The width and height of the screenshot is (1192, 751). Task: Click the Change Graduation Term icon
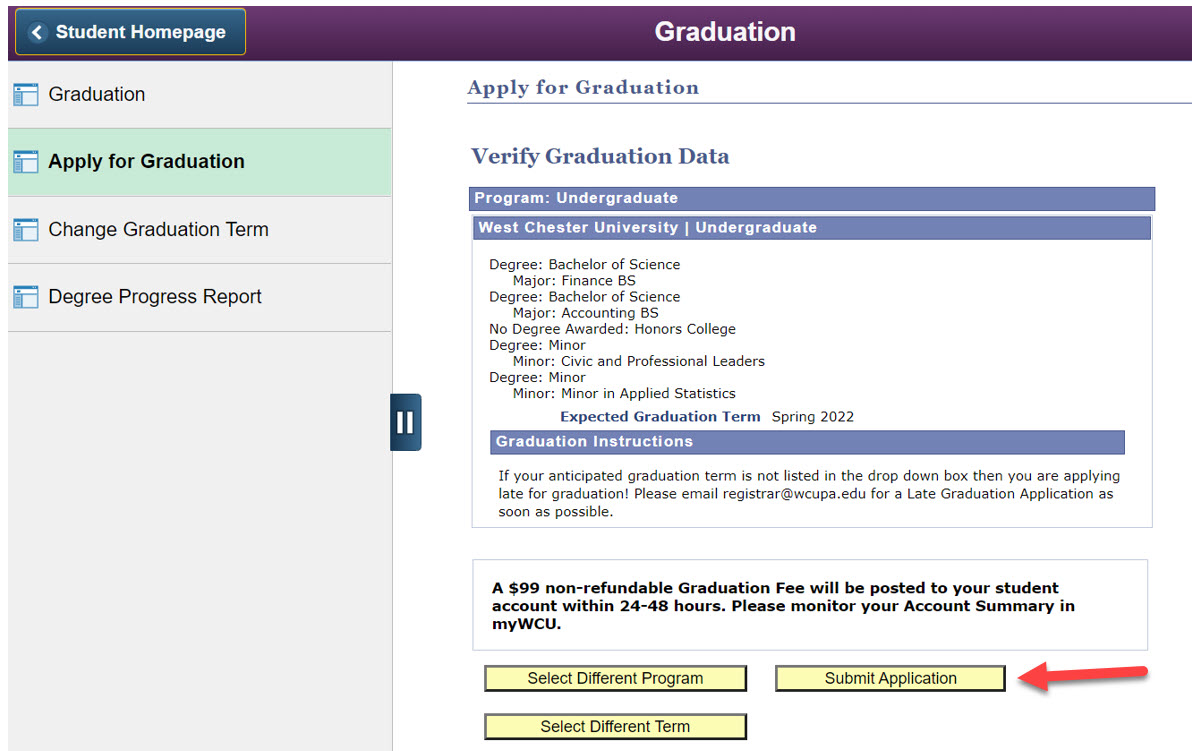(26, 230)
